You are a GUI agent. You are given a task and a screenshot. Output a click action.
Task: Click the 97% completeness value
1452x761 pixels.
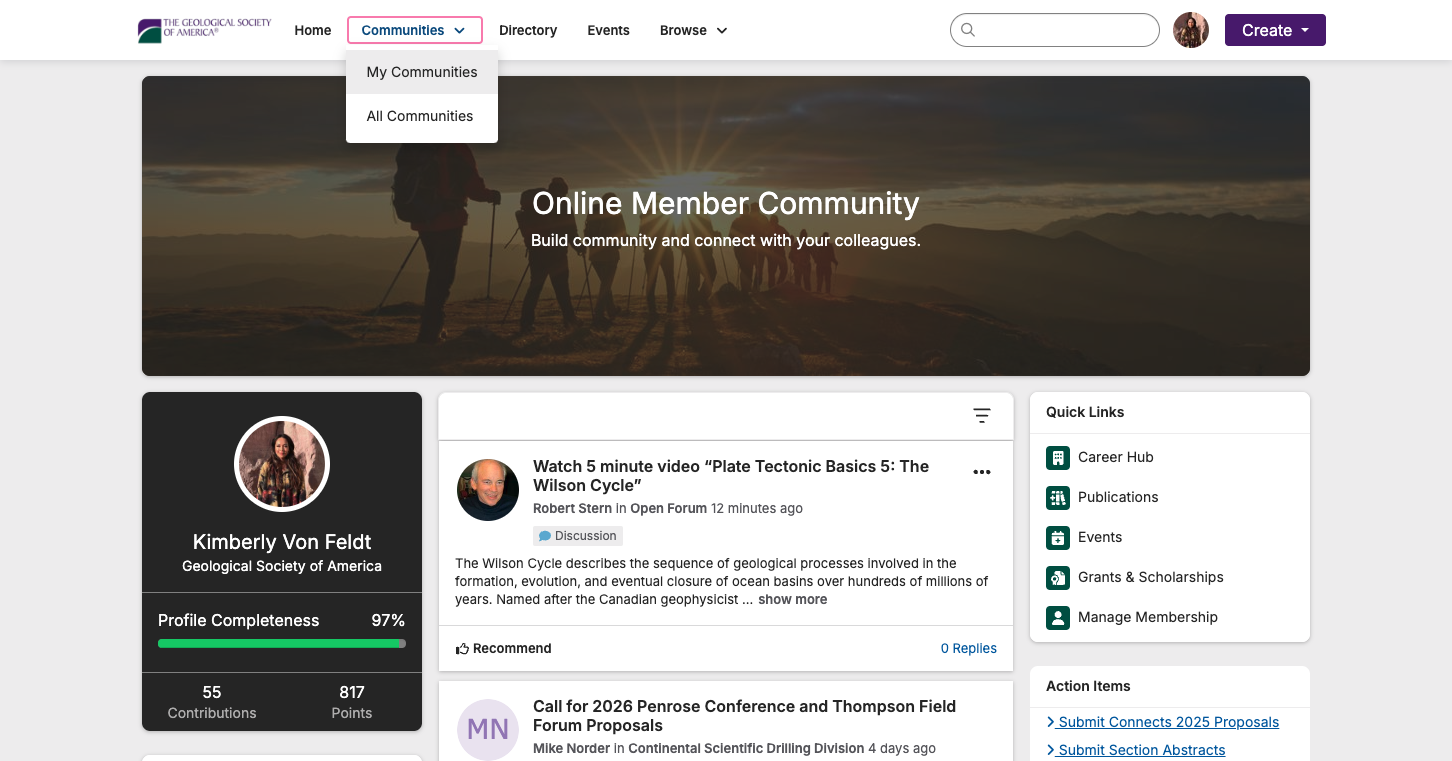(x=388, y=620)
